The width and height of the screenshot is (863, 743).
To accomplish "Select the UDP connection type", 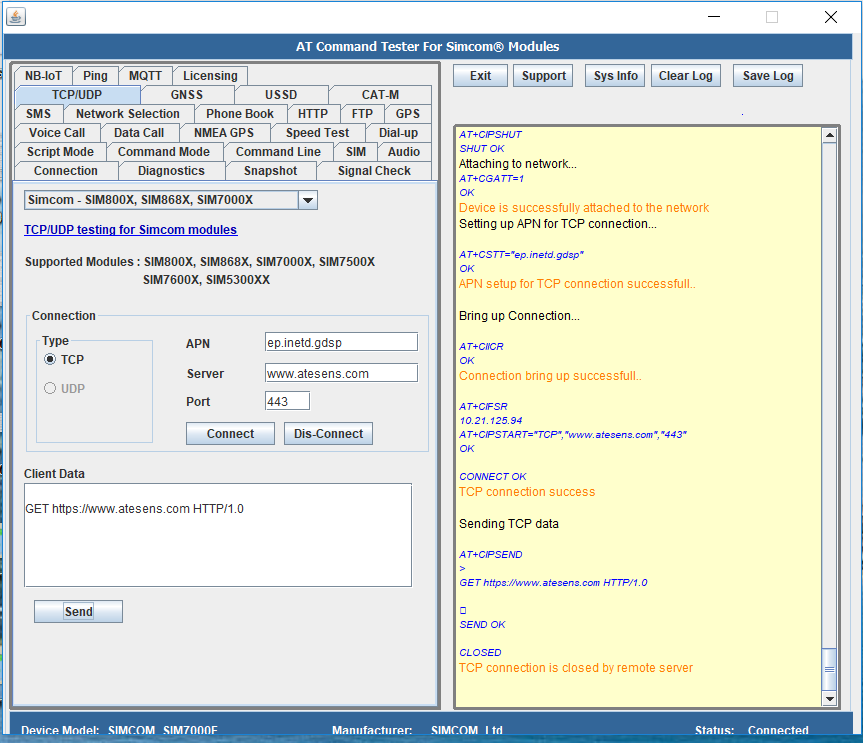I will [x=50, y=388].
